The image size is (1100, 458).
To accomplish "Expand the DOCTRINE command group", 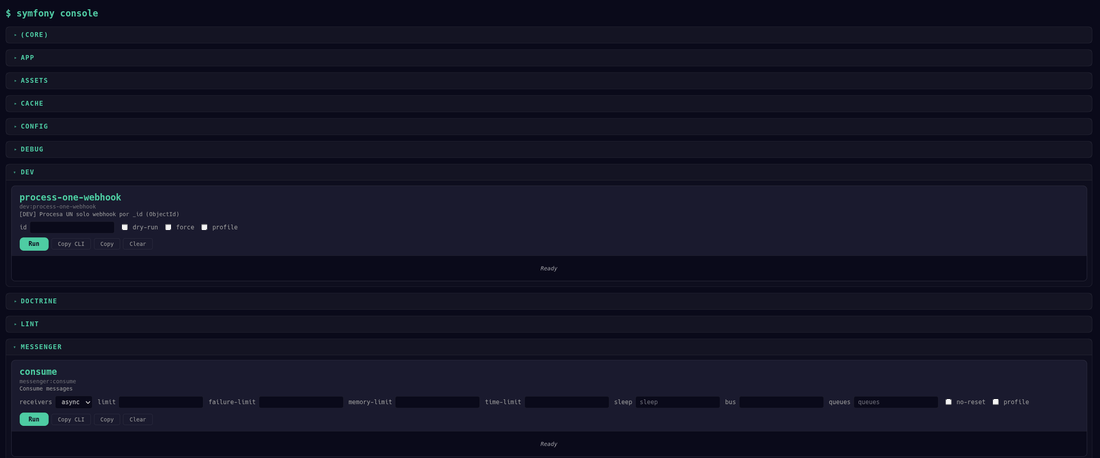I will pos(549,301).
